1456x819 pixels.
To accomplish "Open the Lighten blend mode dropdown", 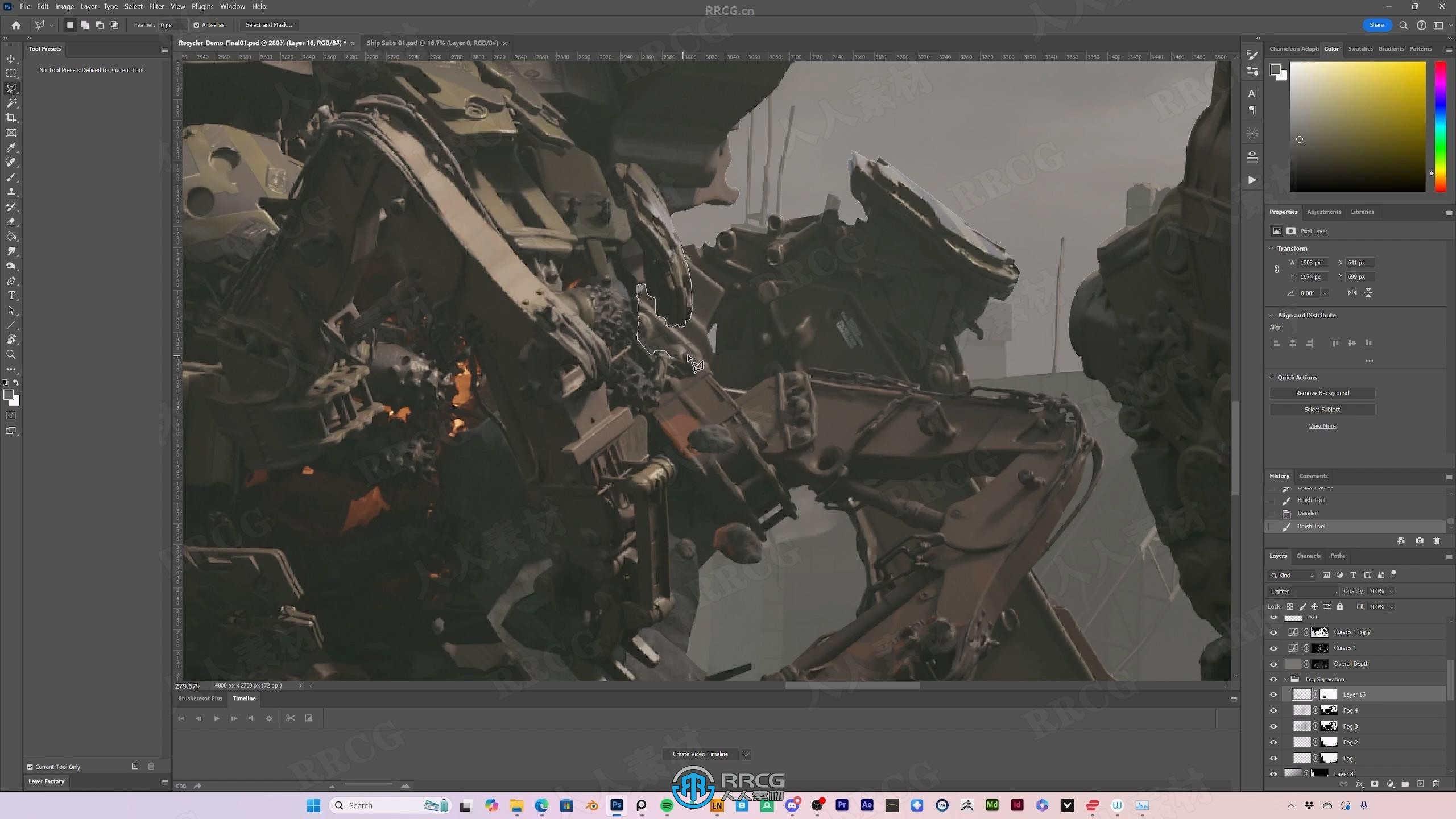I will tap(1304, 591).
